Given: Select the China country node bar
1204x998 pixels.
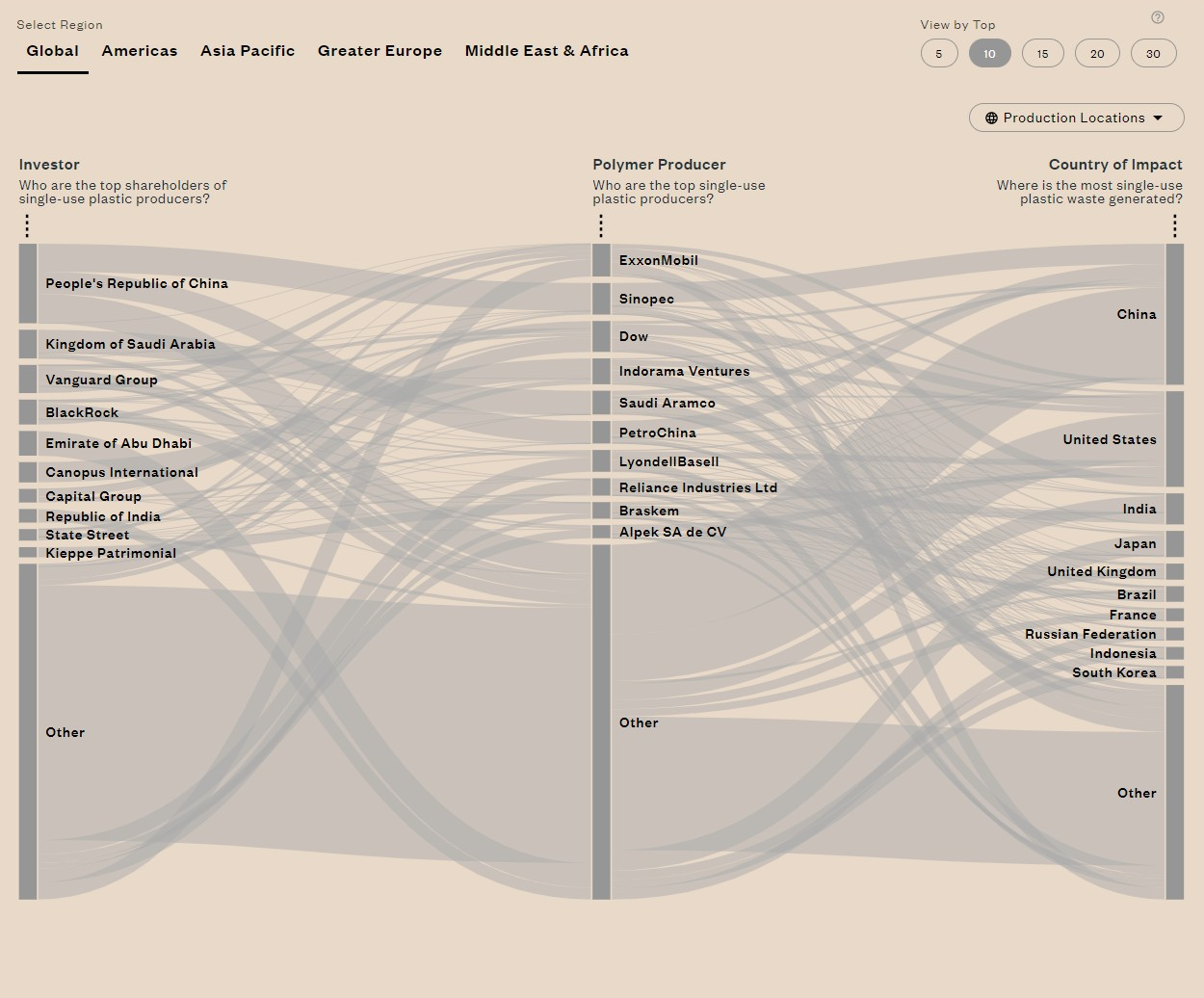Looking at the screenshot, I should coord(1174,314).
